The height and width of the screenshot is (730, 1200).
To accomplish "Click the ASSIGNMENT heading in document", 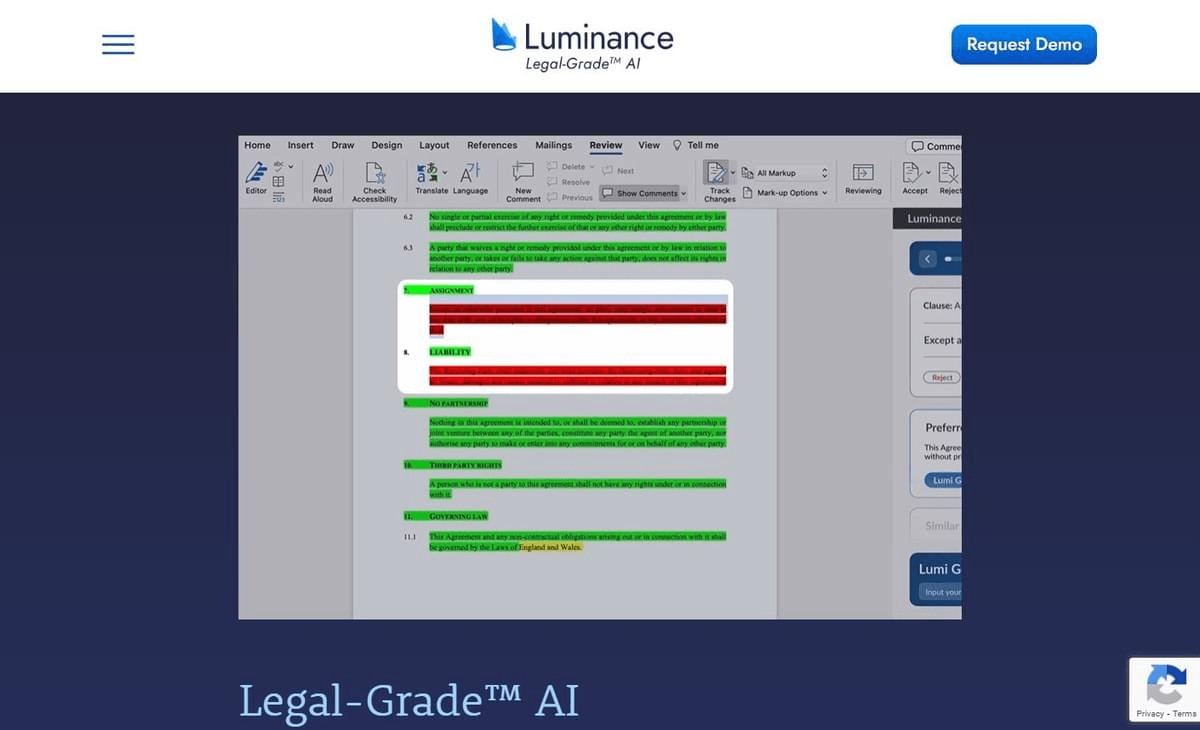I will (451, 290).
